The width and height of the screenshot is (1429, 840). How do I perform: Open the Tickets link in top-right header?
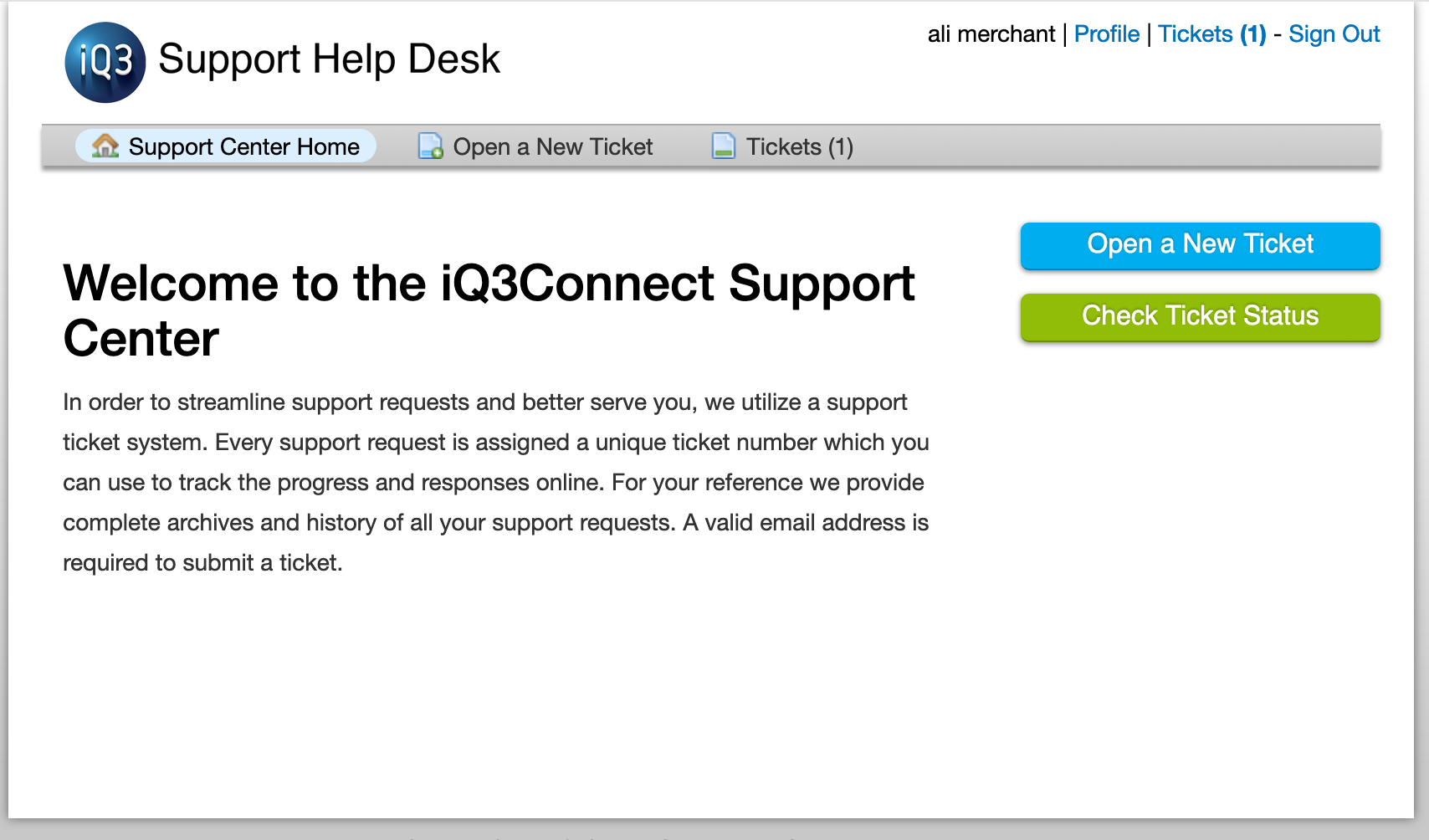click(1195, 34)
